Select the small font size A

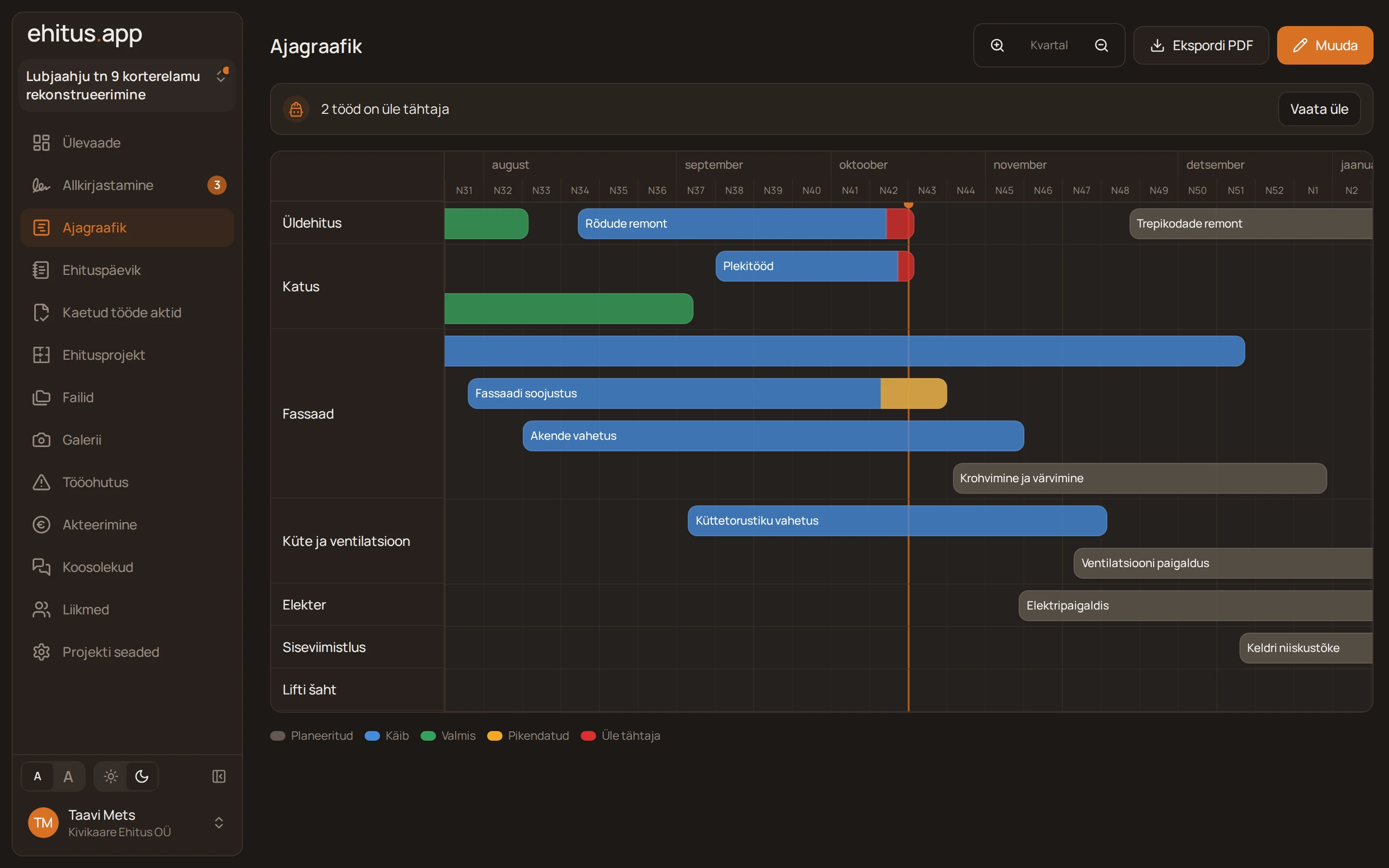coord(38,776)
